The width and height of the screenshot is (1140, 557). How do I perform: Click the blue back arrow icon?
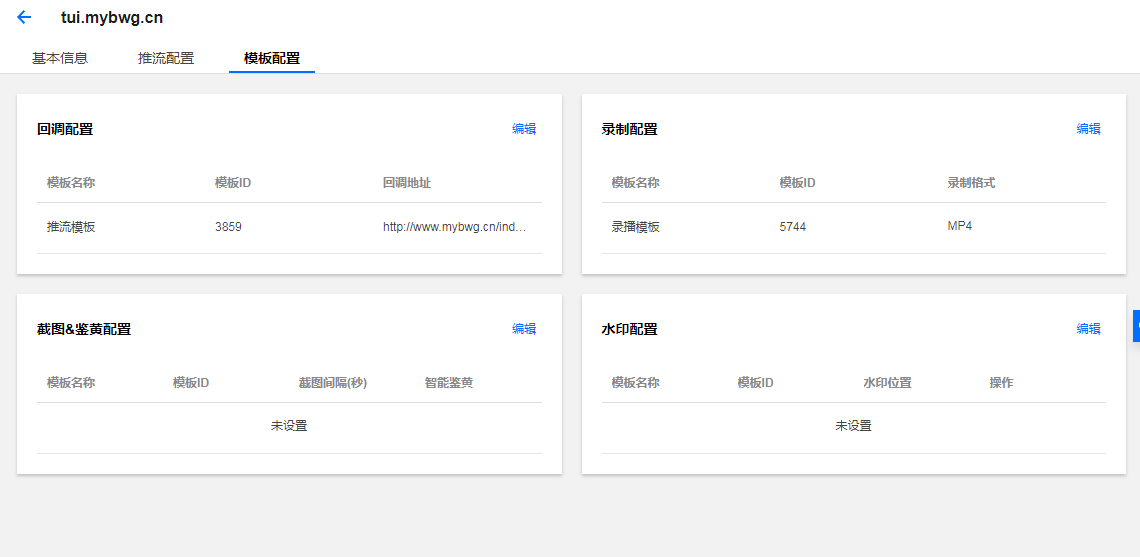tap(24, 17)
